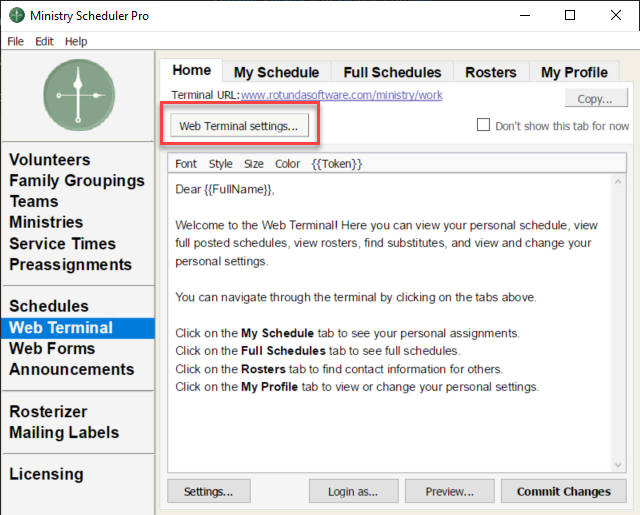Switch to the Rosters tab

[491, 73]
